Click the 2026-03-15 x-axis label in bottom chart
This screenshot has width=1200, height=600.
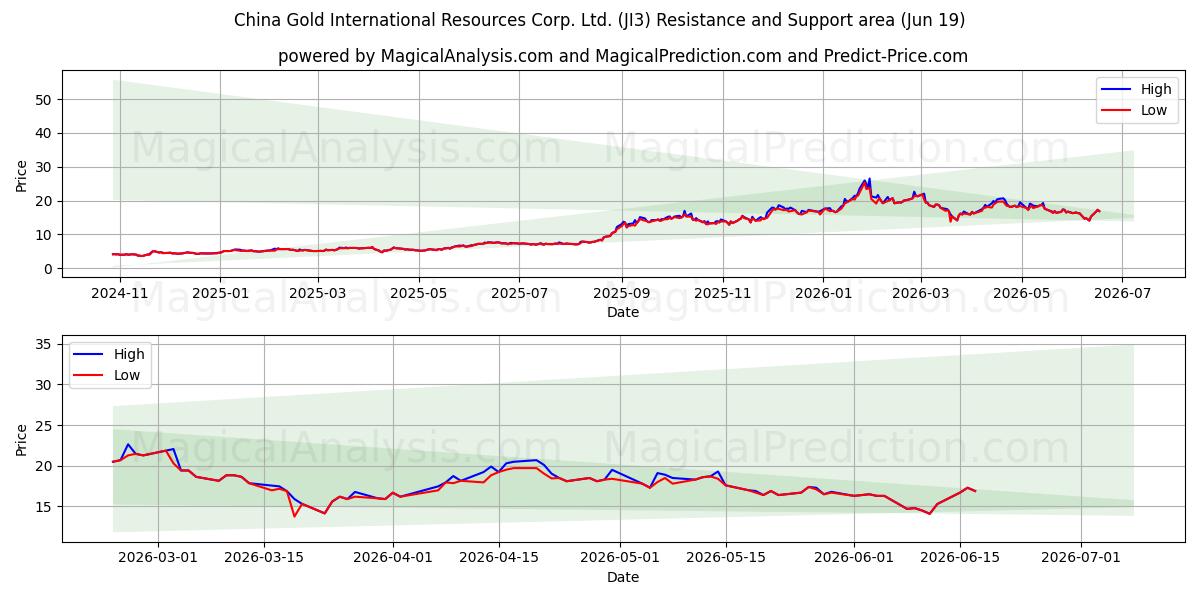[264, 559]
